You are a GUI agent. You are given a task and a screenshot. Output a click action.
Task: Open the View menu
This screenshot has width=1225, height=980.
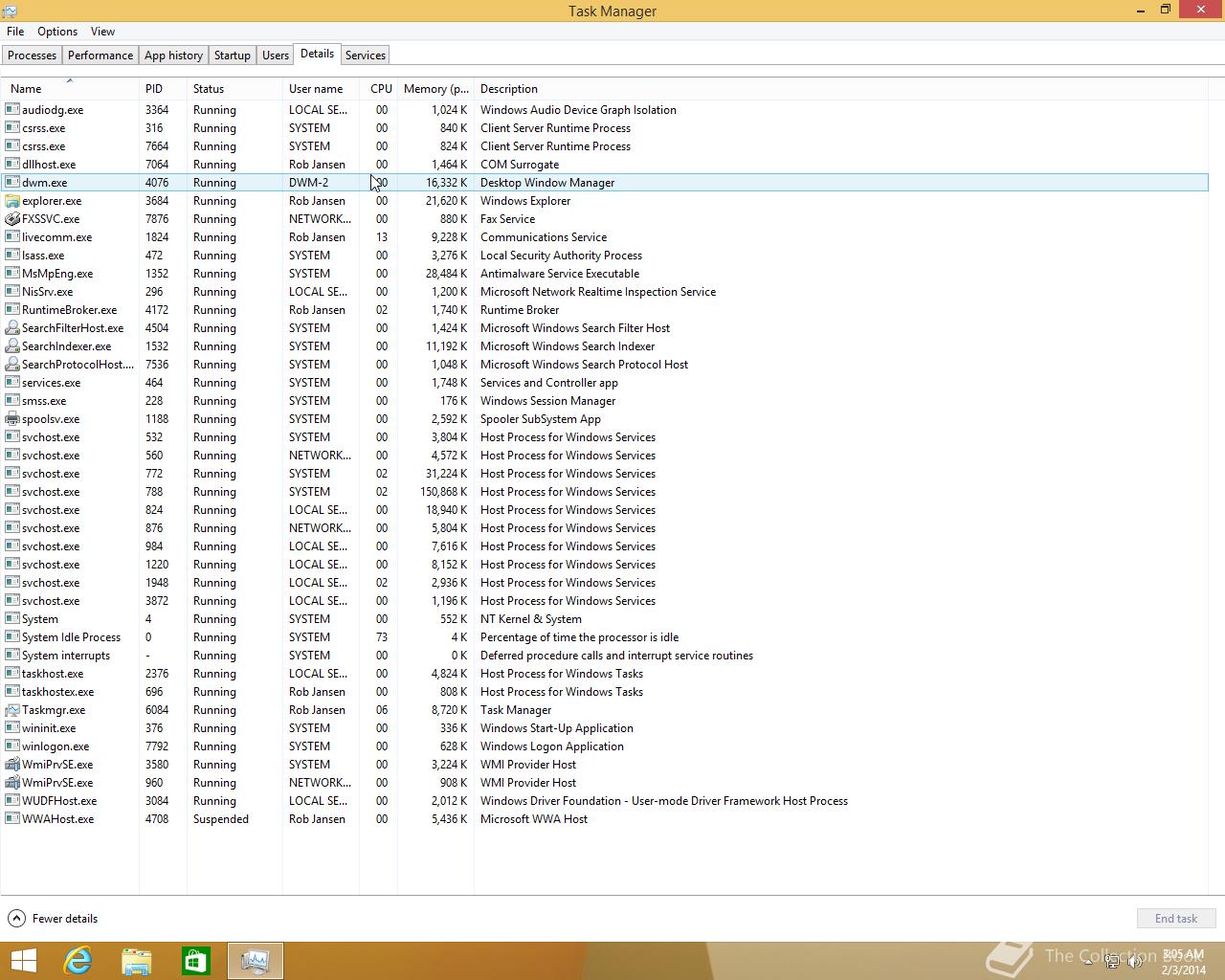point(102,32)
